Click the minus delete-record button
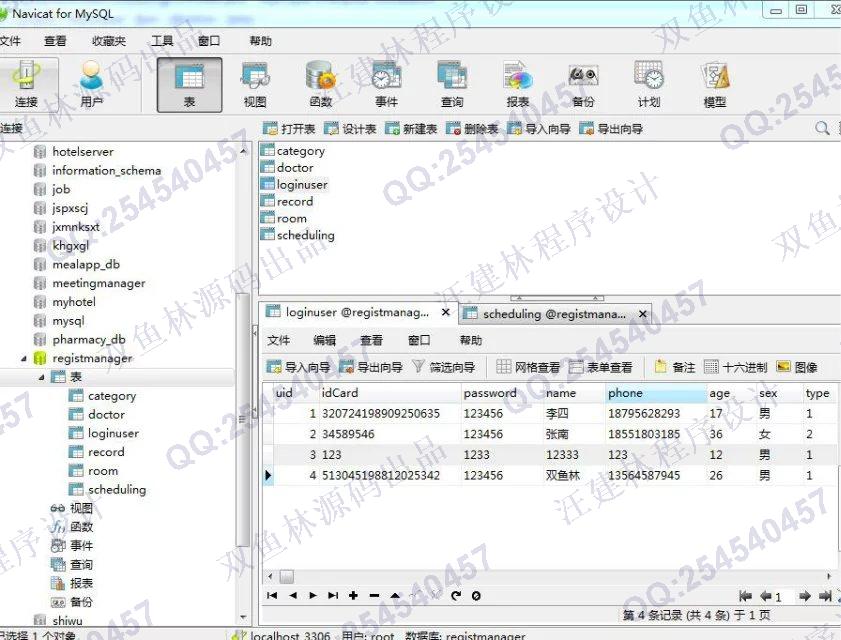The height and width of the screenshot is (640, 841). pyautogui.click(x=374, y=595)
